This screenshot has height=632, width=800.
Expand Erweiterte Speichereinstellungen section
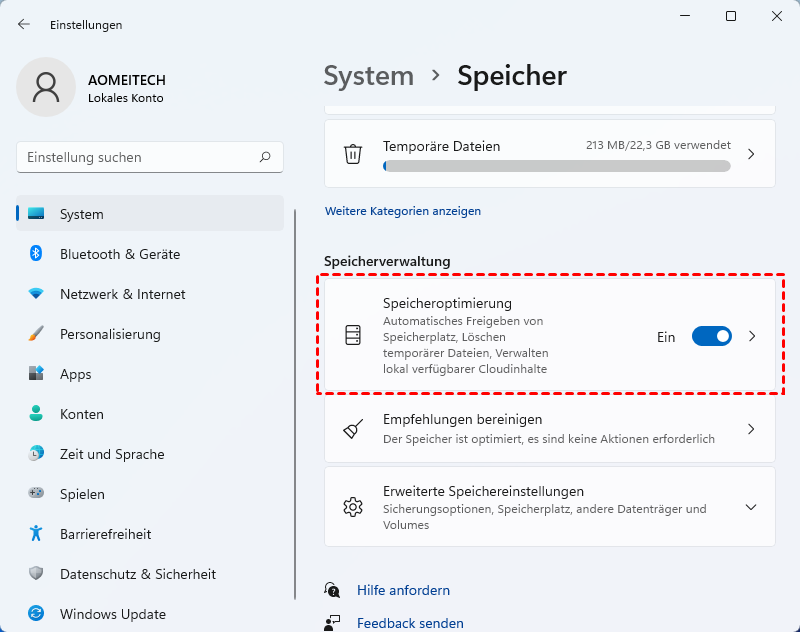coord(751,507)
